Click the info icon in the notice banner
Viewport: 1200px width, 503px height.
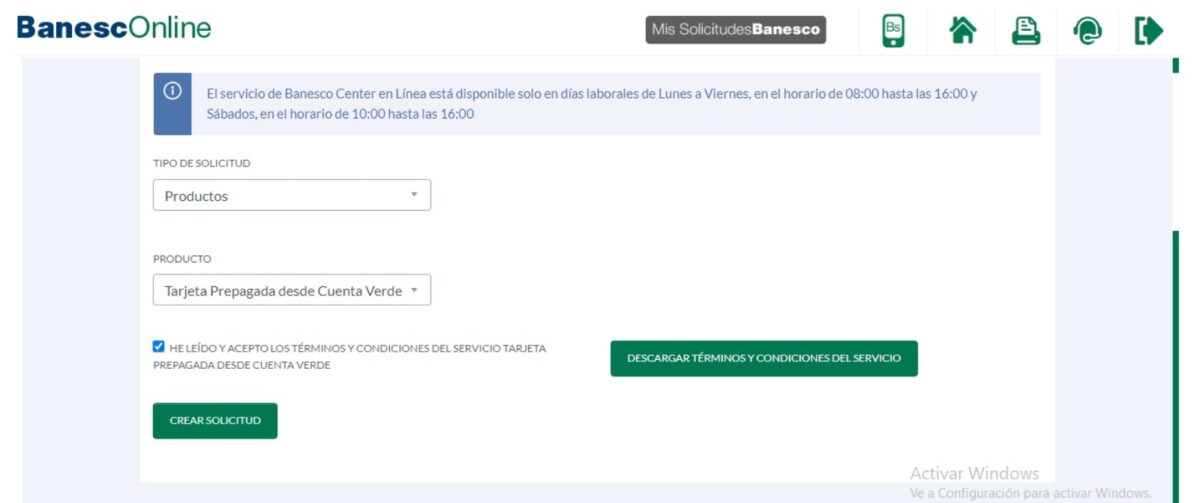coord(172,91)
